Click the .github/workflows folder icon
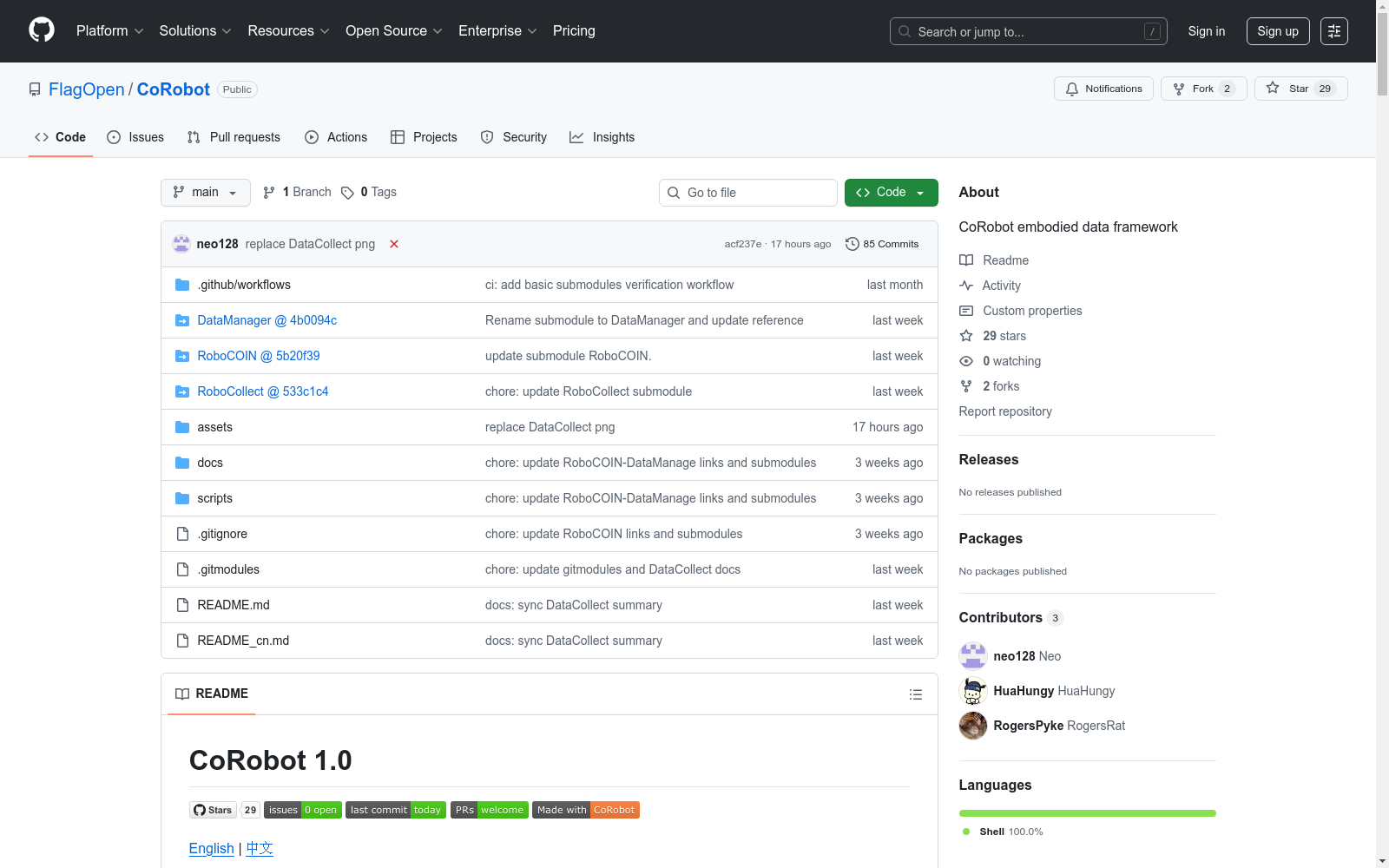Viewport: 1389px width, 868px height. click(x=182, y=285)
